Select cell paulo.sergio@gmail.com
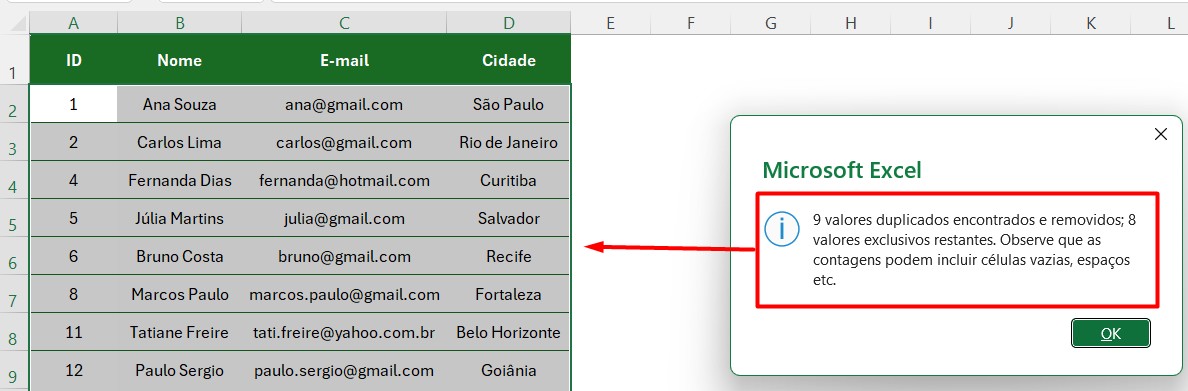 pyautogui.click(x=344, y=371)
